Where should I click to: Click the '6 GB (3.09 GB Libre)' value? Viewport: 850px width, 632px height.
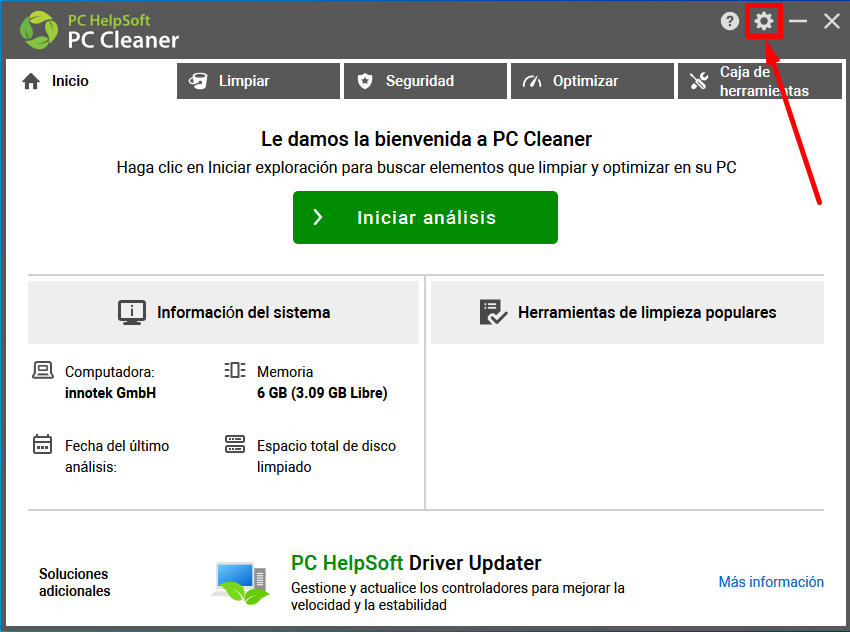click(322, 393)
